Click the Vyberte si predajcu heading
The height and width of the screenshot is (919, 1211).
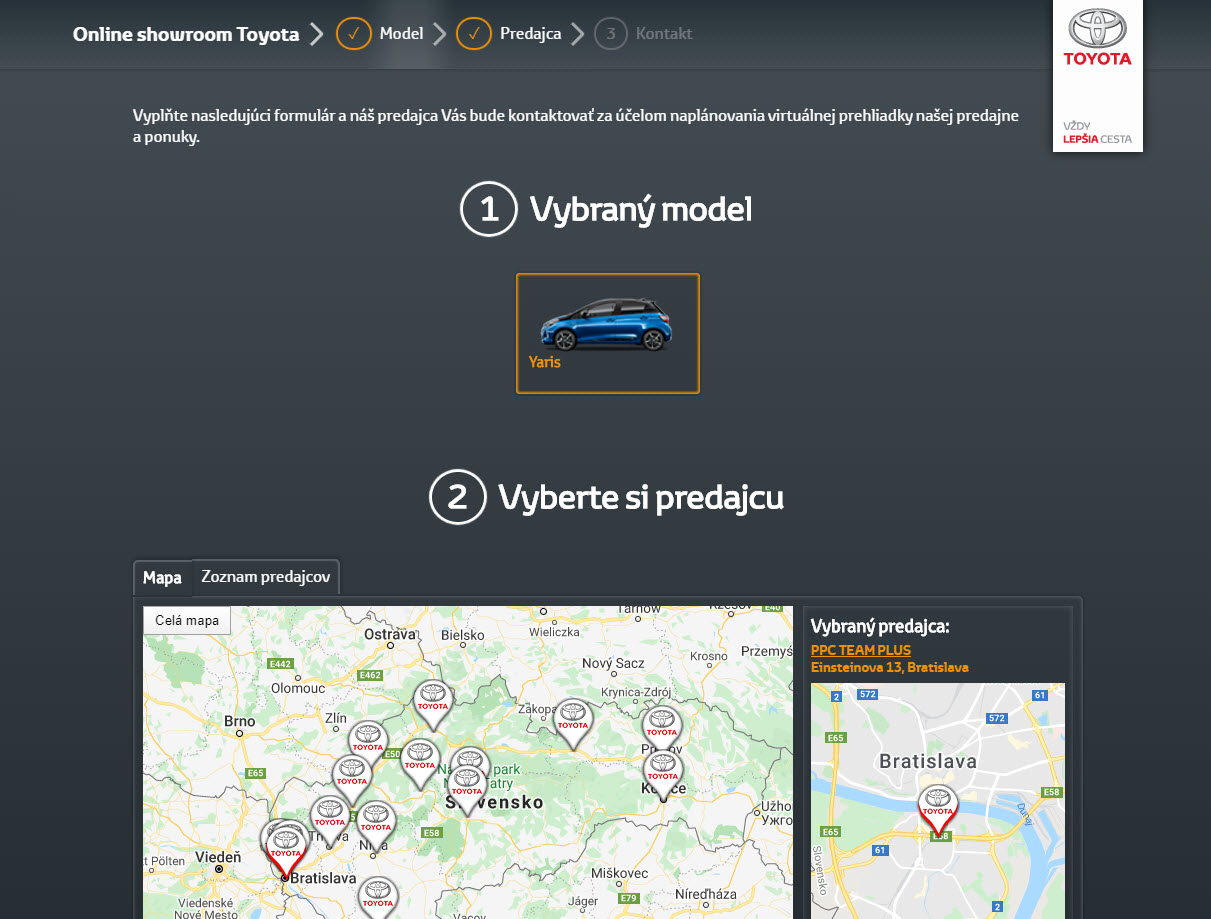641,497
